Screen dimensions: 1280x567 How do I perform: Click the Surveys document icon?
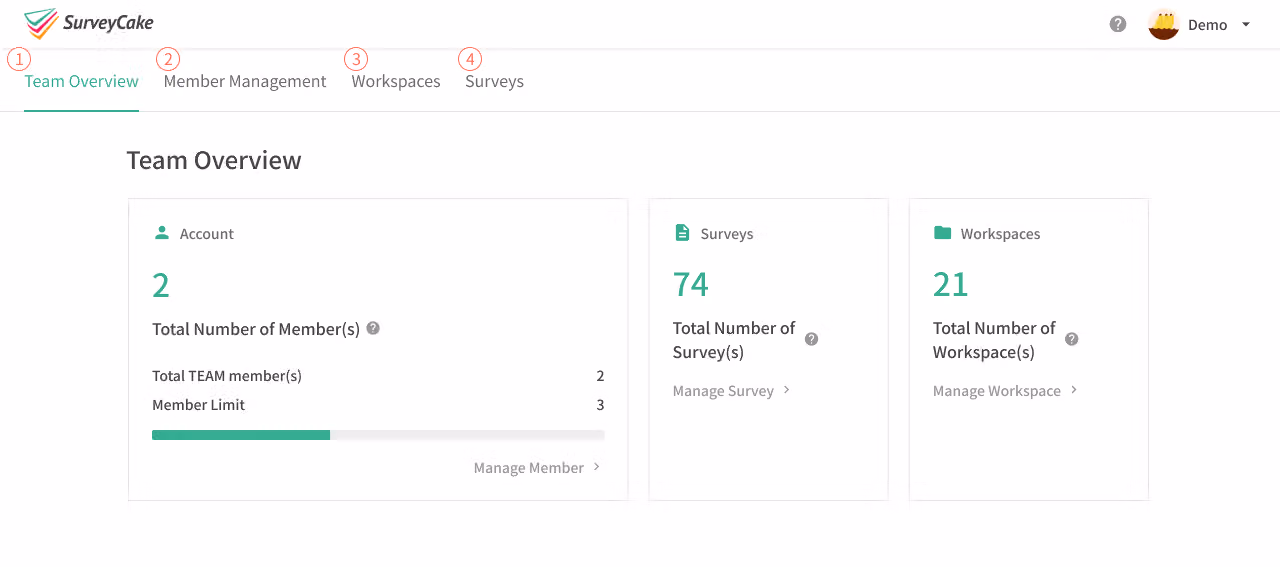click(682, 233)
